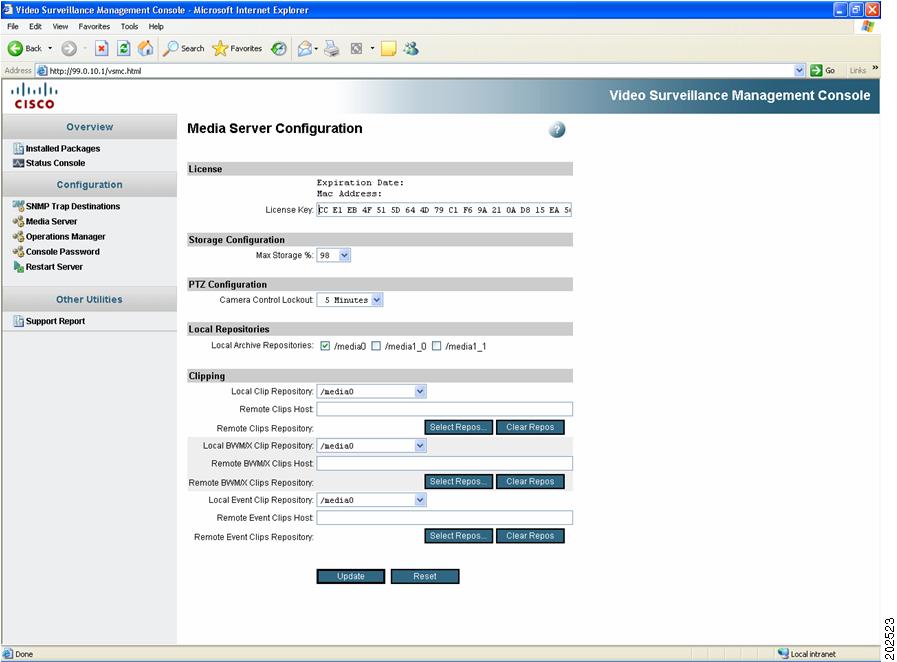897x662 pixels.
Task: Click the Support Report sidebar icon
Action: pyautogui.click(x=19, y=322)
